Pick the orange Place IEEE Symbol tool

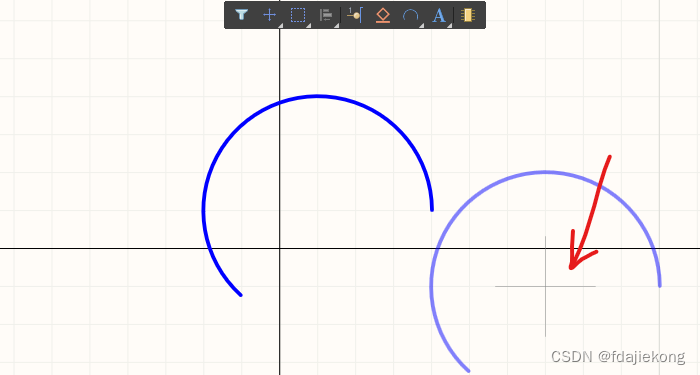point(383,16)
